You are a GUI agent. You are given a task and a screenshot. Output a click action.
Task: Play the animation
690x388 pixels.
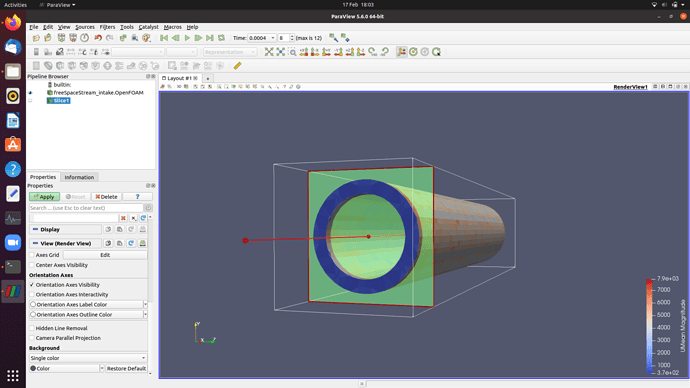coord(187,38)
